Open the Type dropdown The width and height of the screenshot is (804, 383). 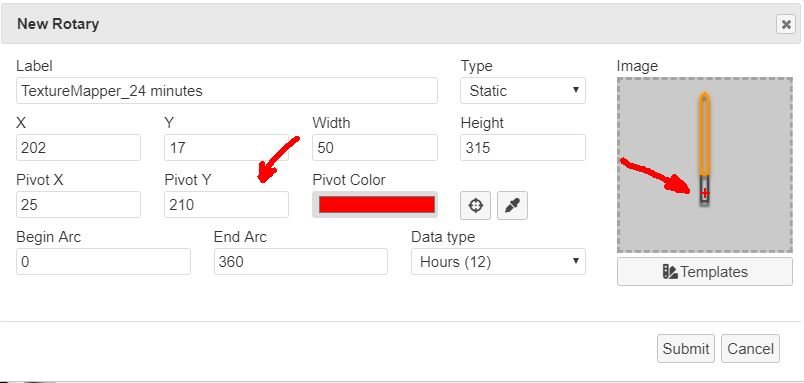coord(522,91)
